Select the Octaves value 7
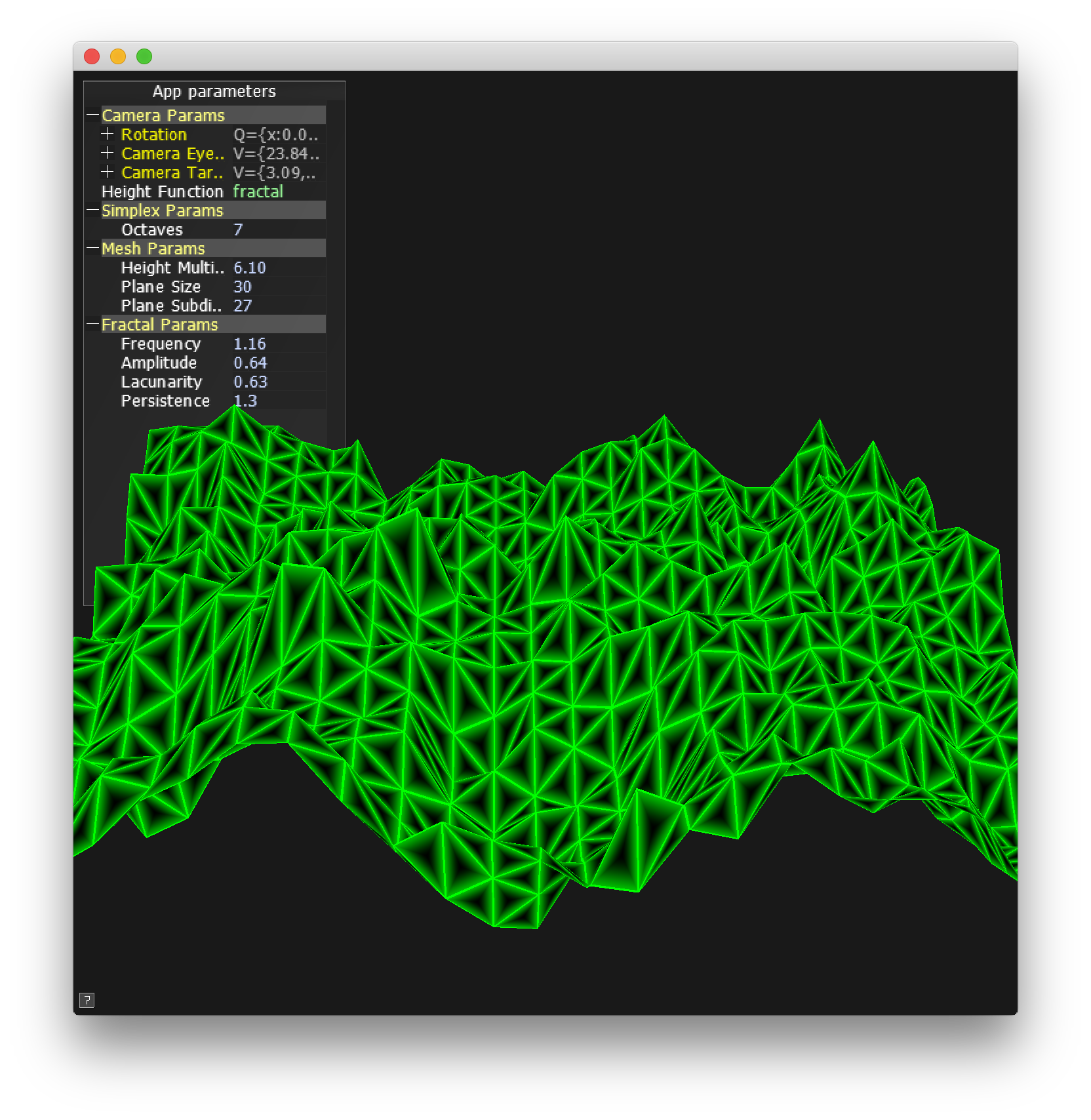 (x=238, y=230)
